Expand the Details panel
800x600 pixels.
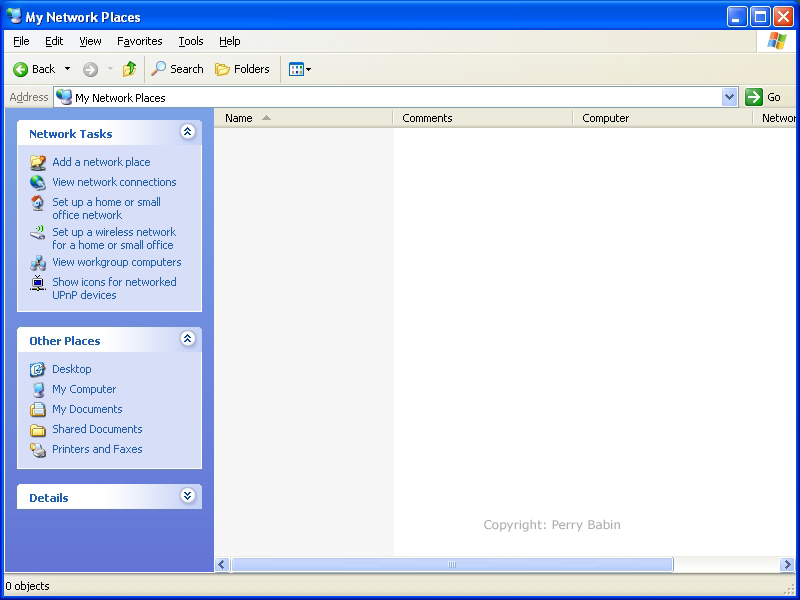(x=187, y=495)
